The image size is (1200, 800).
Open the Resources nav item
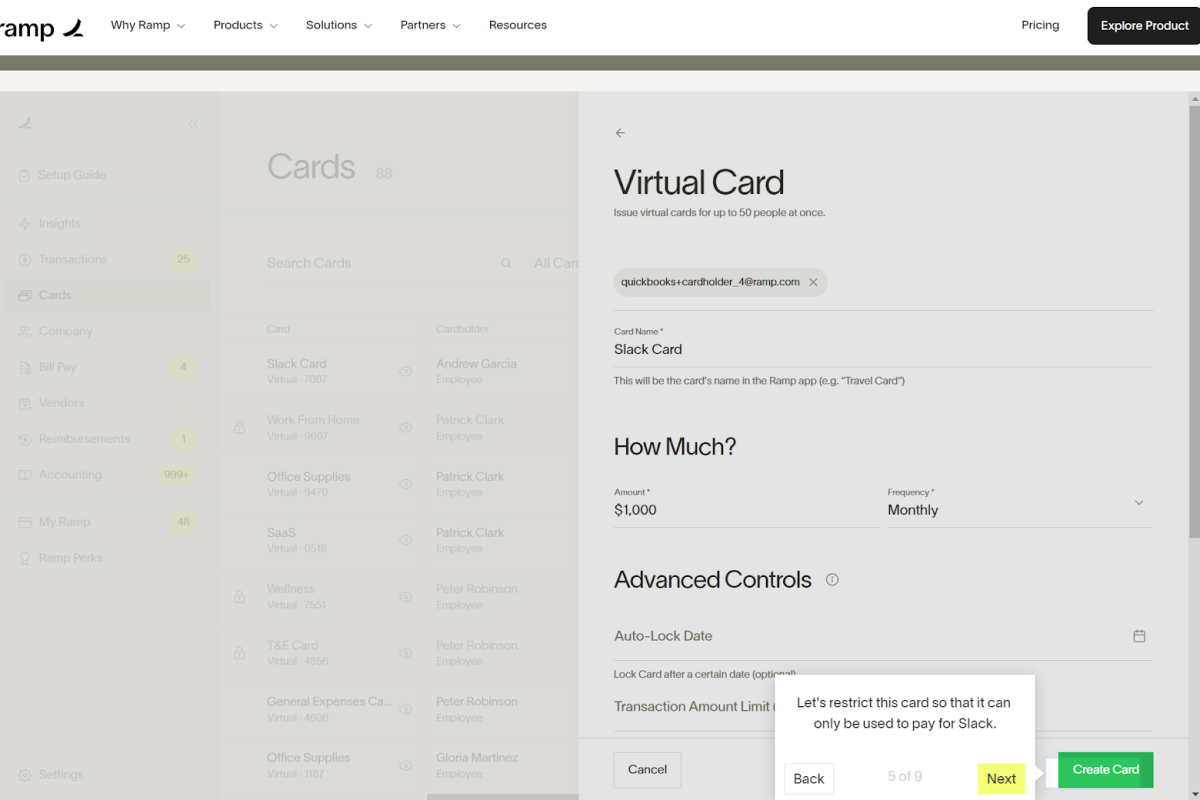[x=518, y=25]
